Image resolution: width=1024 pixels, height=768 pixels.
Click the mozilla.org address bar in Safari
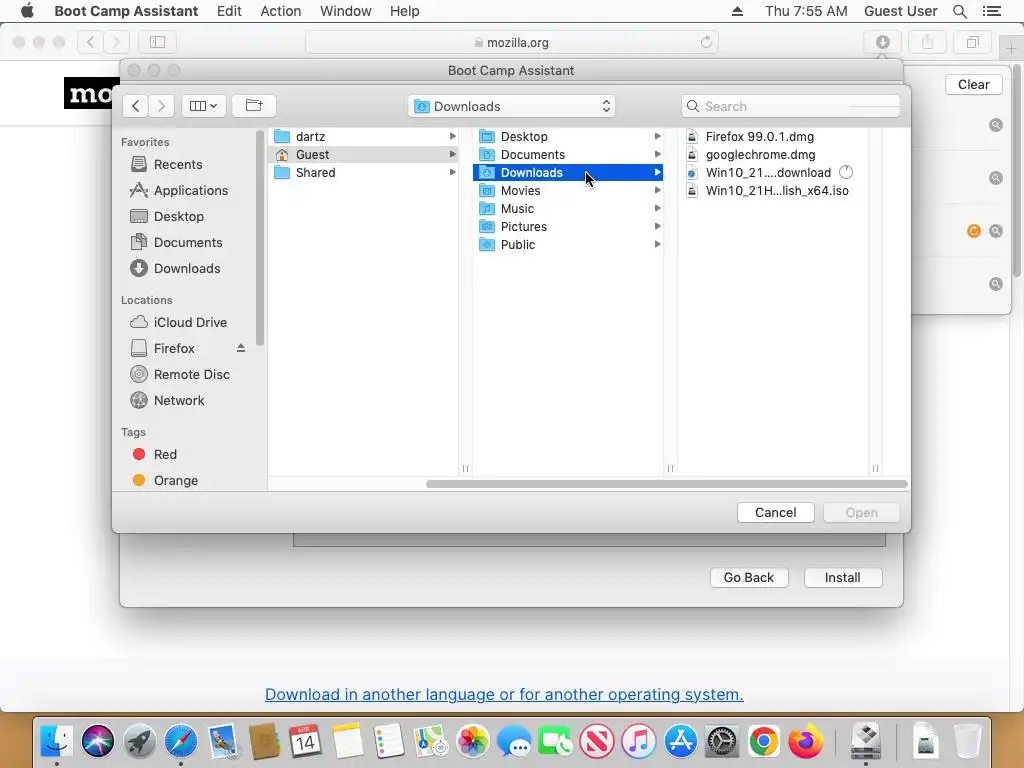coord(512,42)
